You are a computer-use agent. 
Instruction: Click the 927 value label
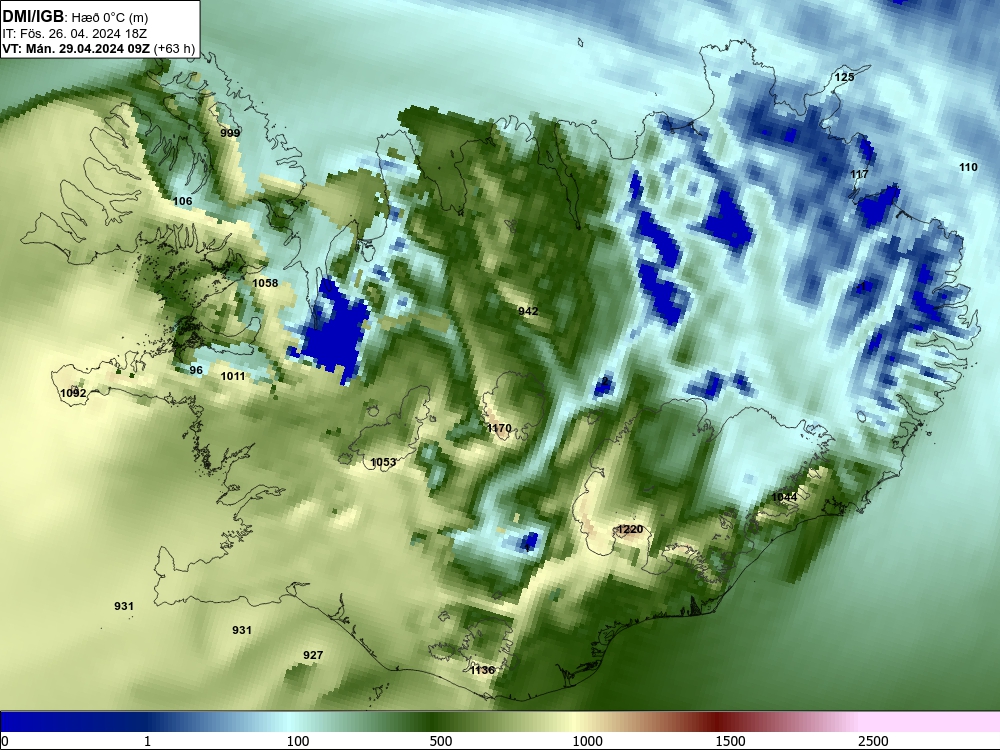click(x=313, y=655)
